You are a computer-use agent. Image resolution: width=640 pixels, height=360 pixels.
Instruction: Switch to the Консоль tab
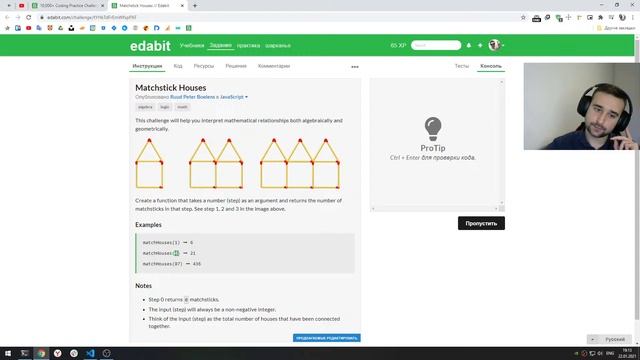tap(491, 66)
